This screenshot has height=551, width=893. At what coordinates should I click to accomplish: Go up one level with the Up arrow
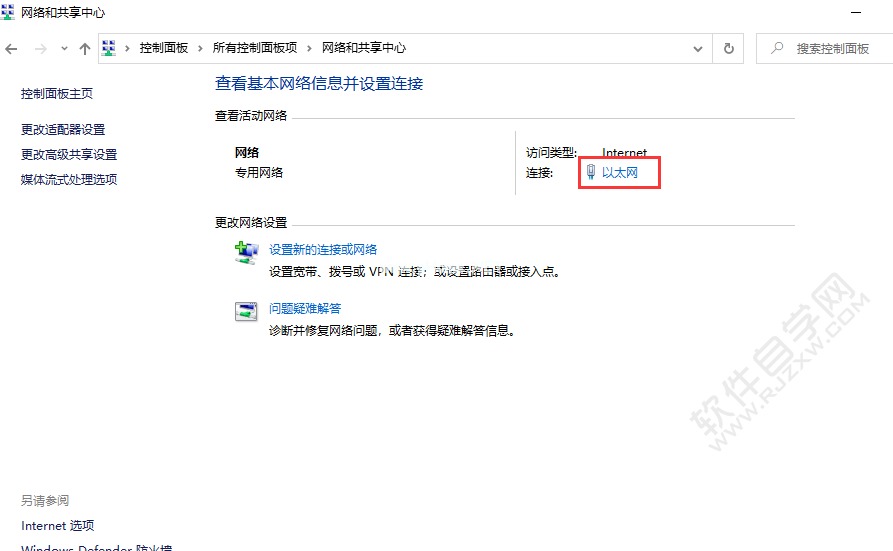[x=85, y=48]
